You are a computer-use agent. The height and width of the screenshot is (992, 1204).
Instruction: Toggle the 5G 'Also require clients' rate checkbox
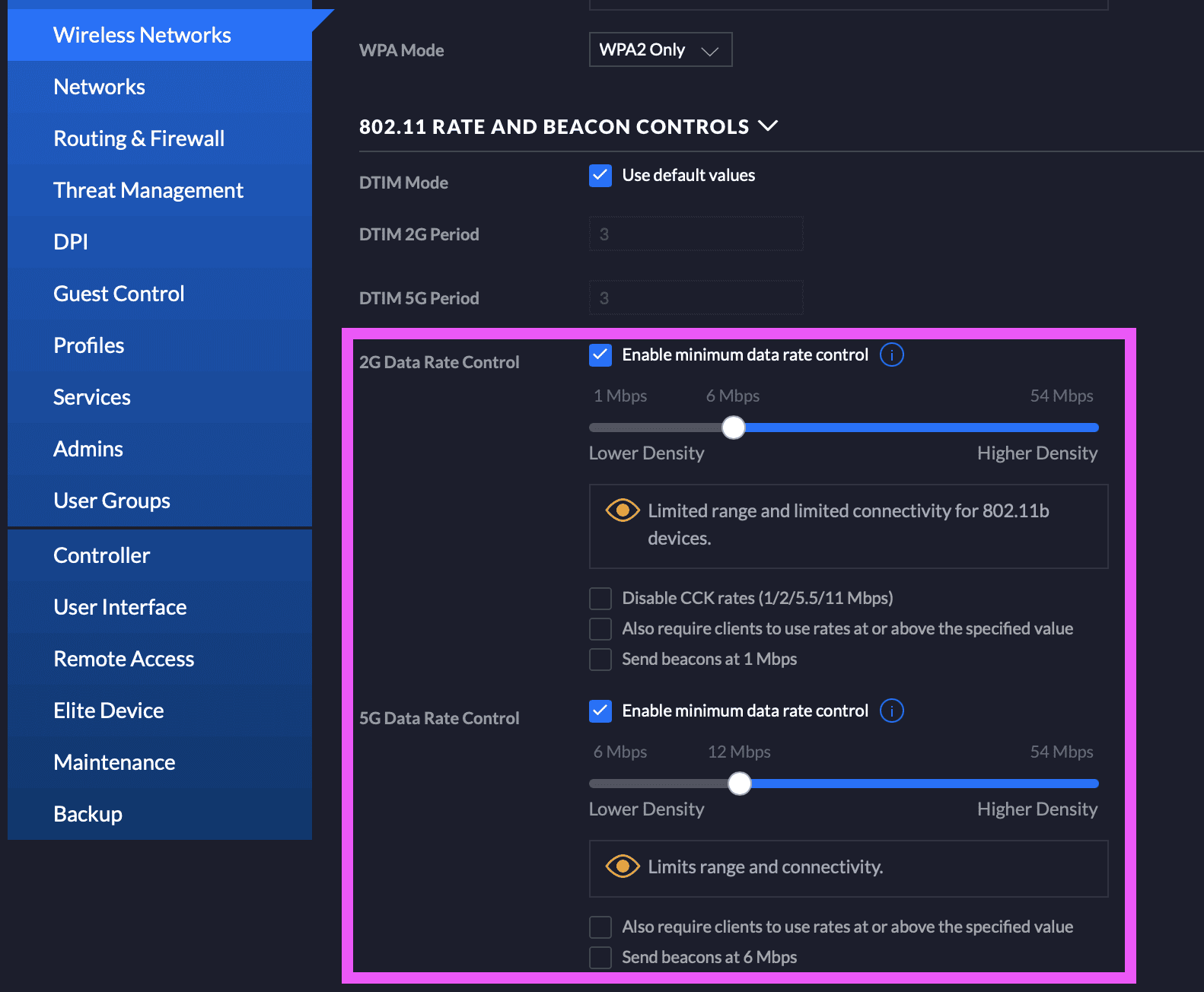pos(600,927)
